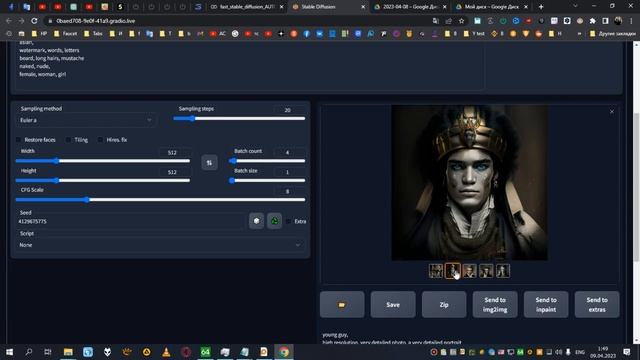
Task: Open the output folder with the folder icon button
Action: [x=342, y=304]
